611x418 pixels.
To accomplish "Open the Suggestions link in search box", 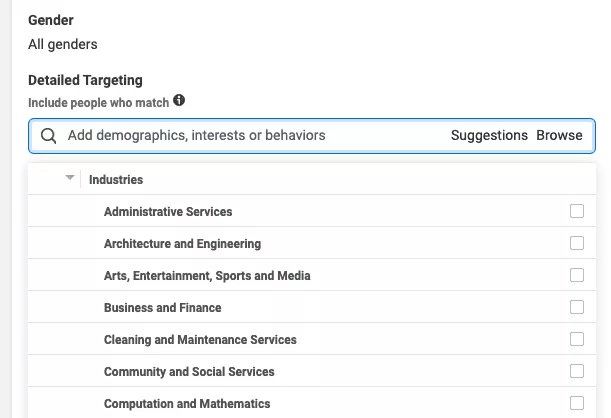I will tap(489, 135).
